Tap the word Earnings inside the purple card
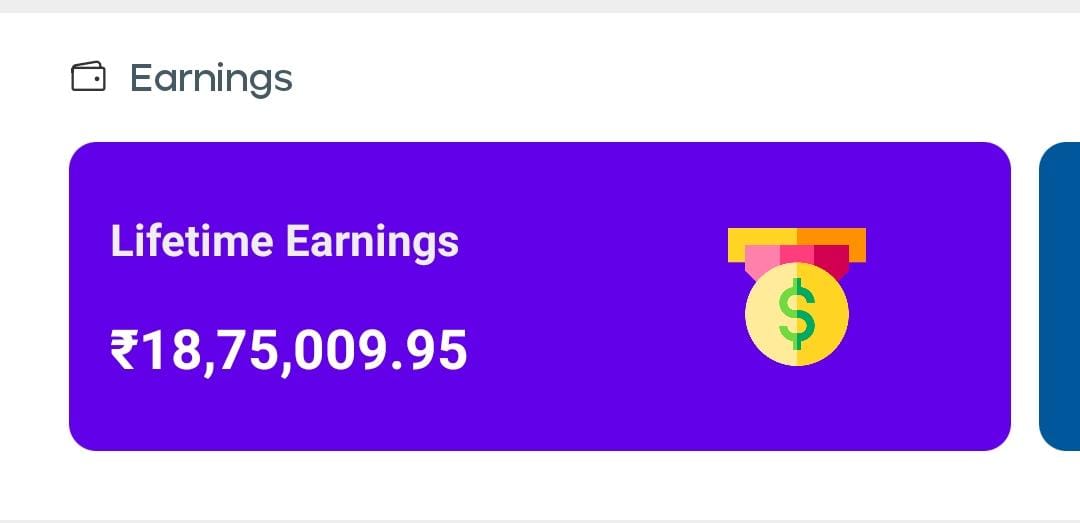The height and width of the screenshot is (523, 1080). (x=372, y=242)
